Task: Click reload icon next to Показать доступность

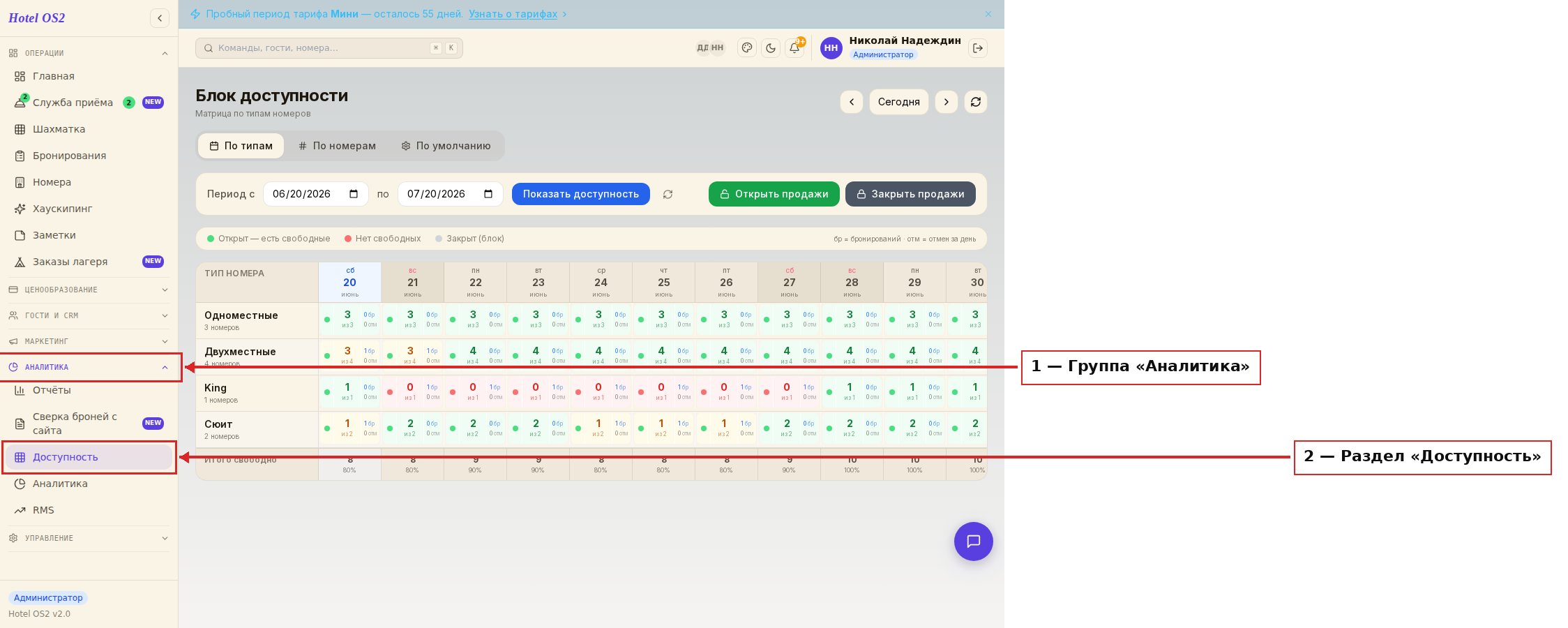Action: [x=668, y=195]
